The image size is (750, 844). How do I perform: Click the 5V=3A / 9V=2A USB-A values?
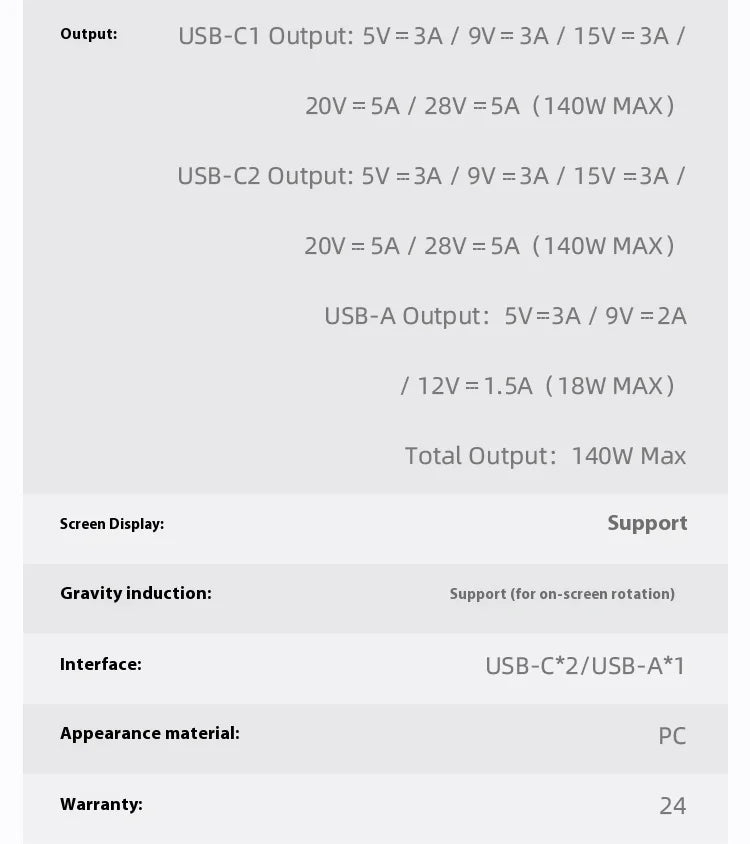(595, 316)
